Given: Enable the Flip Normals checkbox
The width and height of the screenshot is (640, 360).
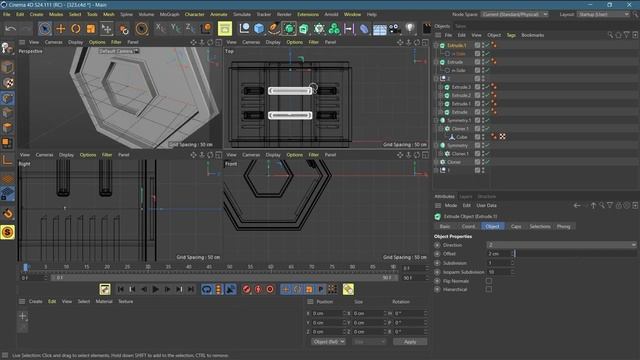Looking at the screenshot, I should point(489,281).
